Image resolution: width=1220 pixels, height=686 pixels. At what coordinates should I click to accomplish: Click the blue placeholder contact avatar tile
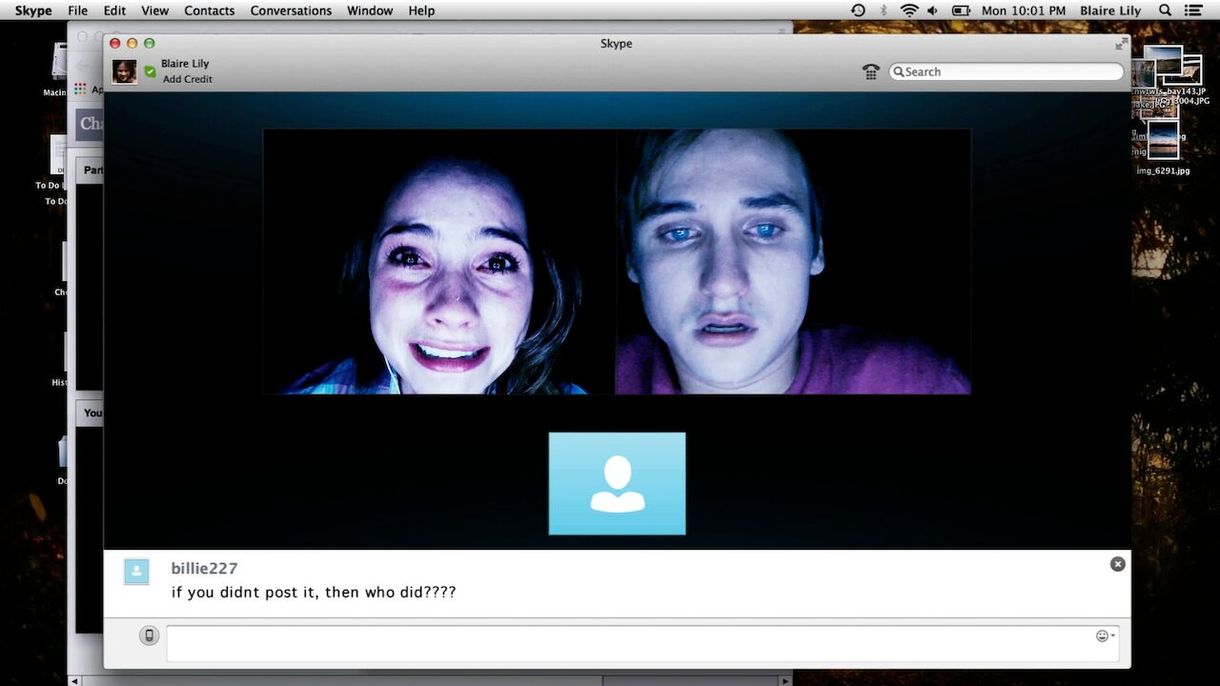(x=617, y=483)
